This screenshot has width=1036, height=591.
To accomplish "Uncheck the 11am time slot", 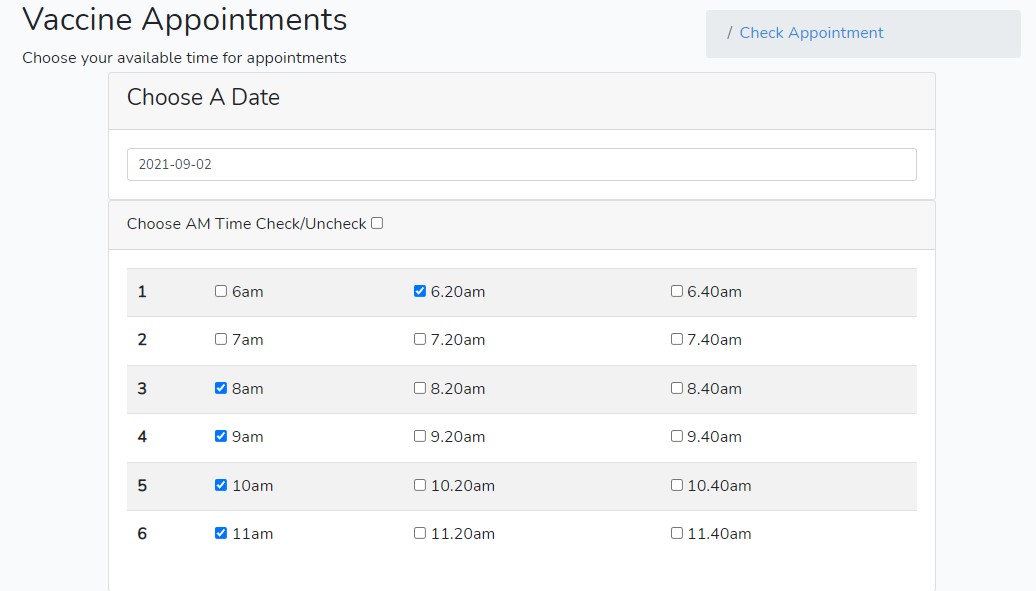I will tap(220, 533).
